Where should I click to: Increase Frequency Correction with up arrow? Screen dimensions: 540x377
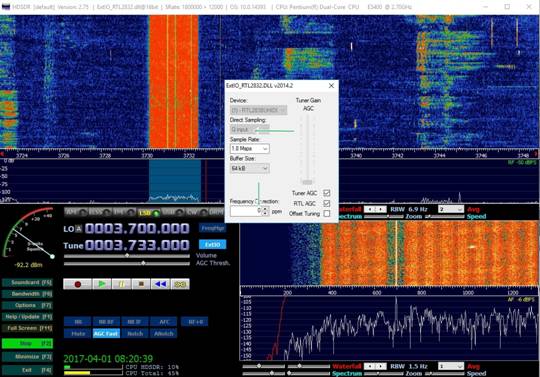point(265,209)
